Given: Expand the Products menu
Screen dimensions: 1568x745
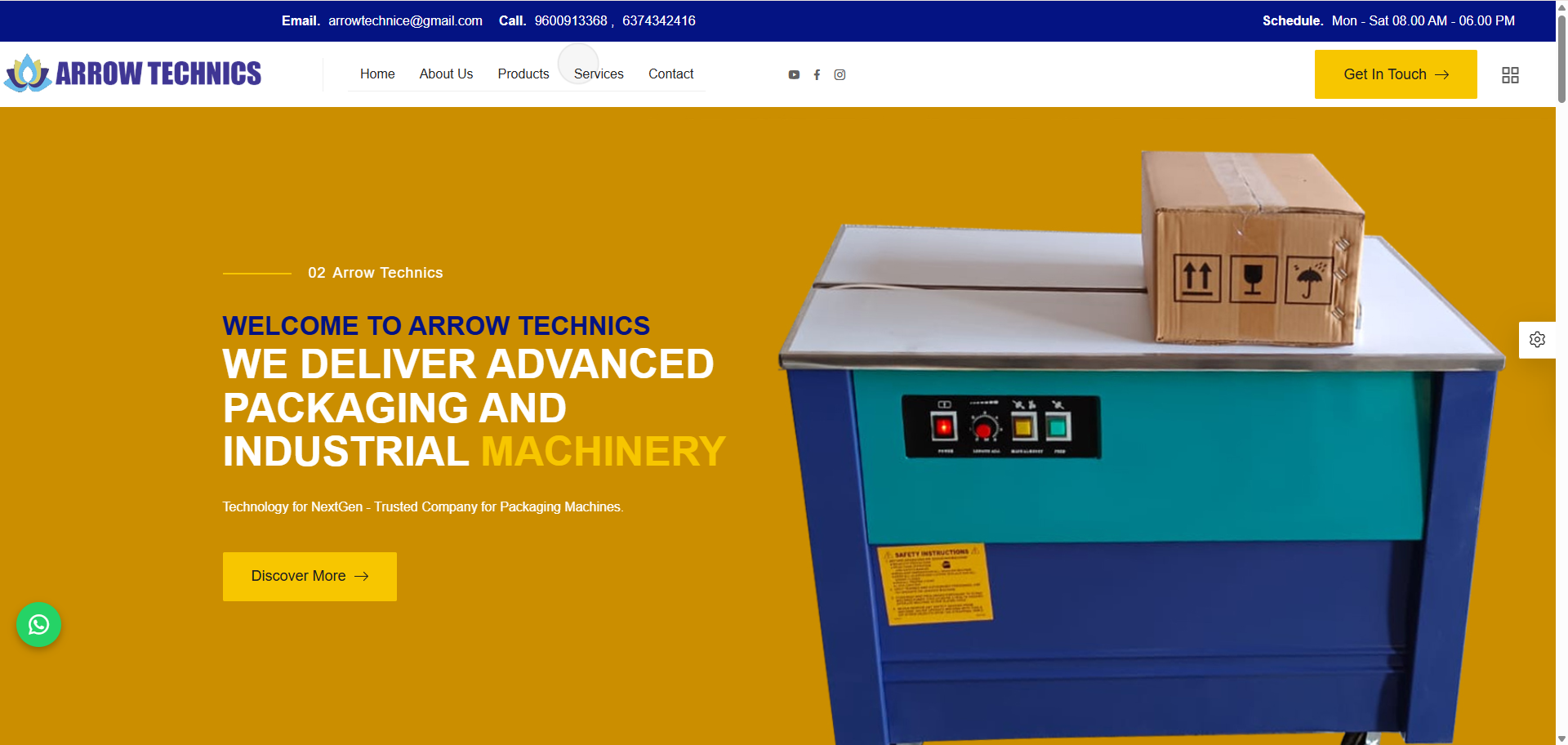Looking at the screenshot, I should pos(523,74).
